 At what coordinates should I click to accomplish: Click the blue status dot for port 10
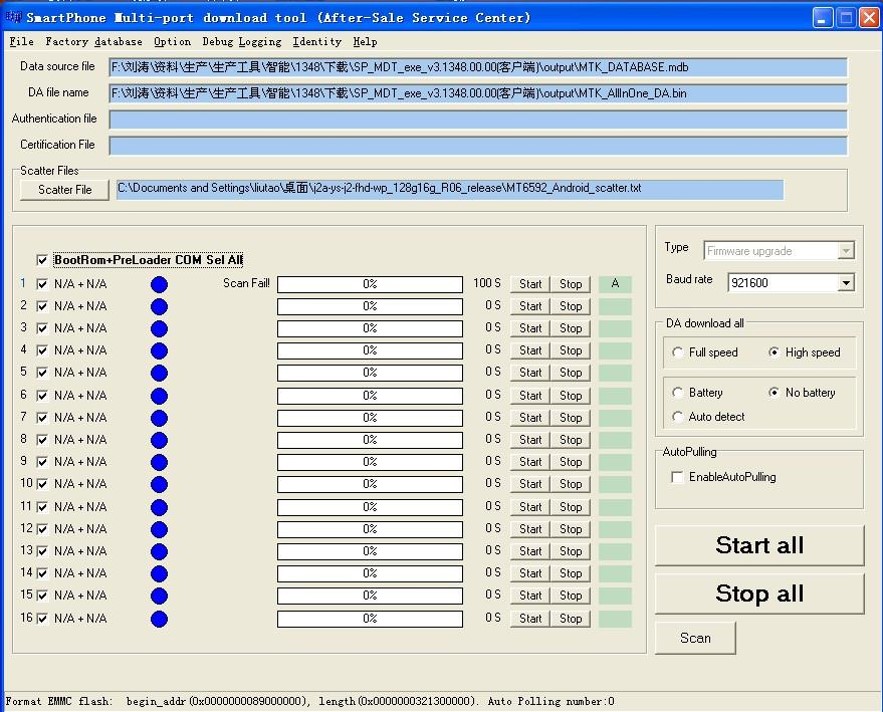tap(159, 484)
